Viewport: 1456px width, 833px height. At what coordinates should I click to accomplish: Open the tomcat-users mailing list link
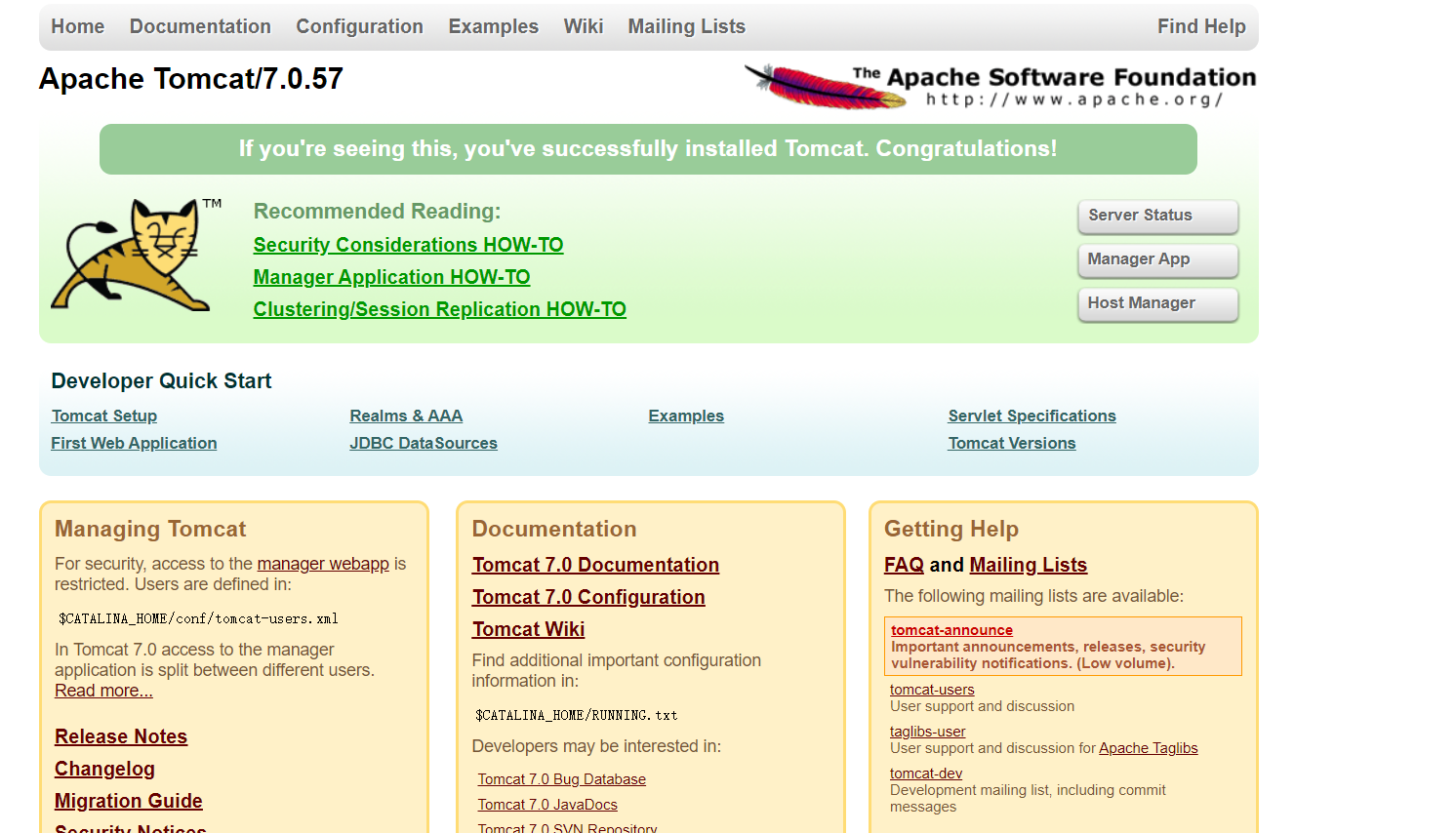point(932,690)
